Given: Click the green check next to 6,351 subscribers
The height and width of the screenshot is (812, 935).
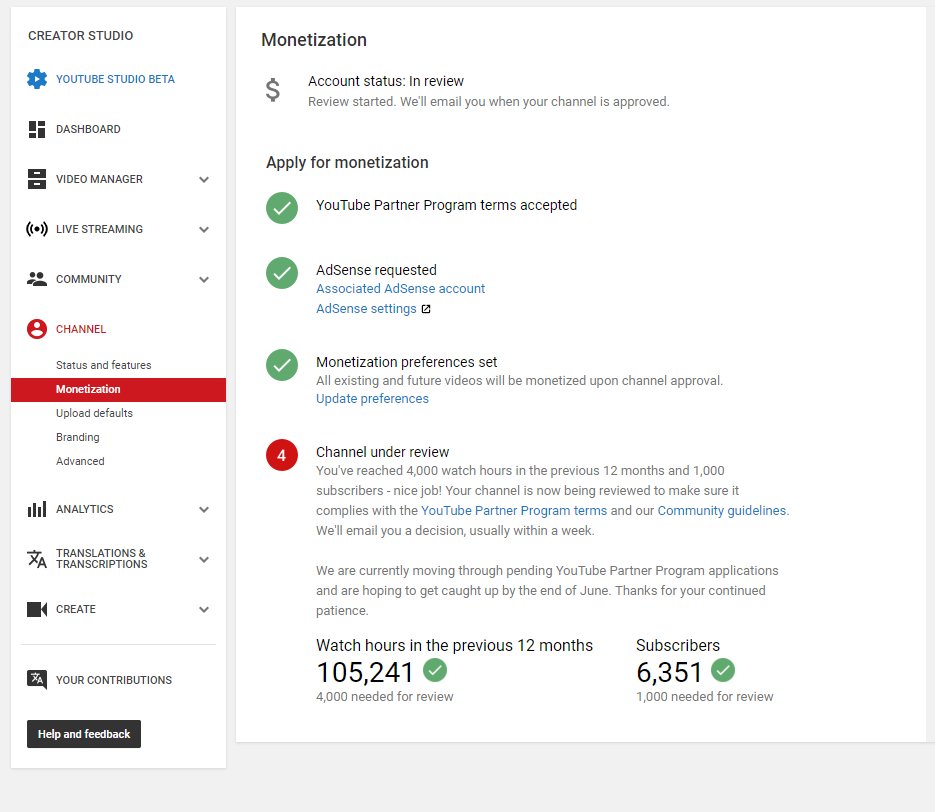Looking at the screenshot, I should tap(723, 670).
